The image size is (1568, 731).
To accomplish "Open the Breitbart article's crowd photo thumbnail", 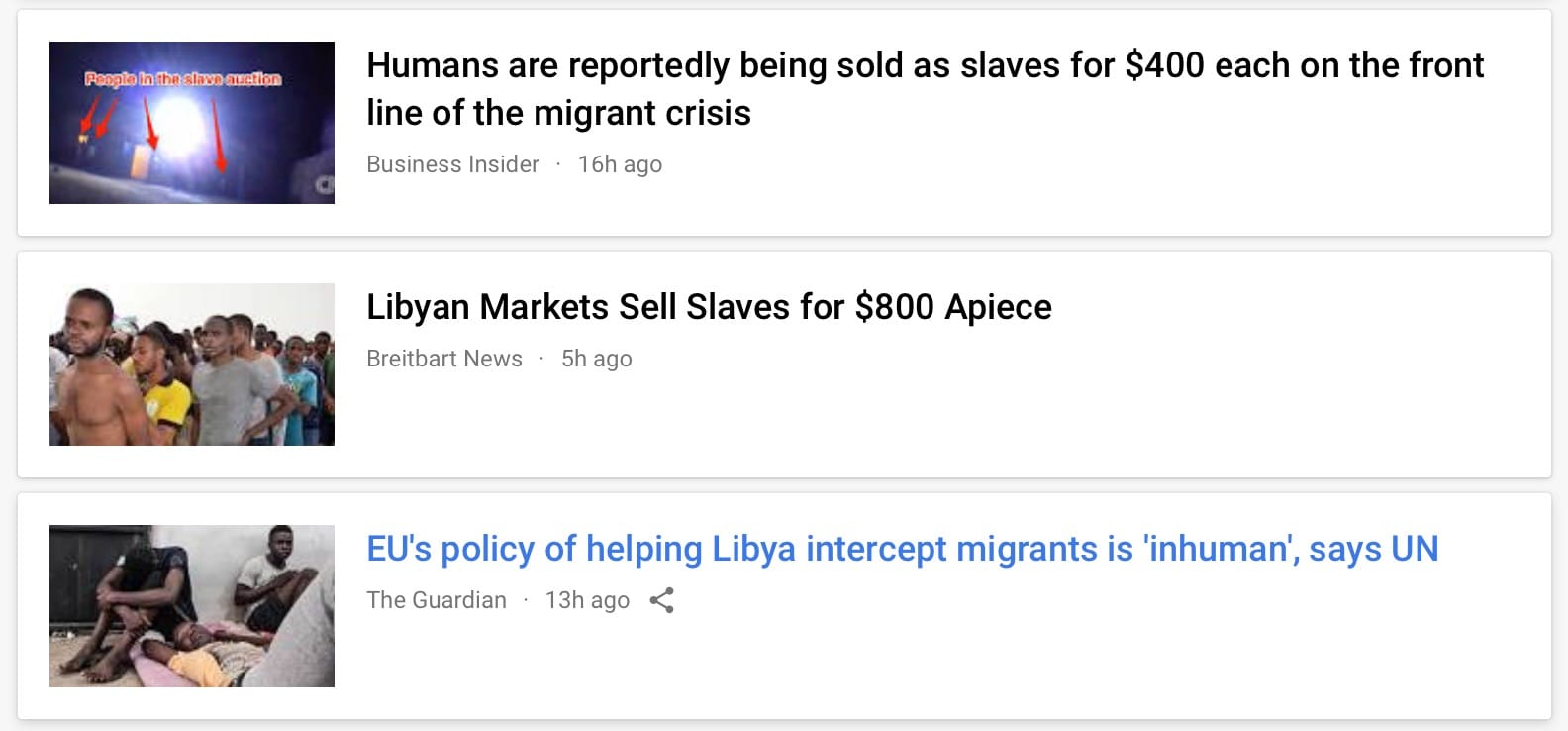I will coord(192,365).
